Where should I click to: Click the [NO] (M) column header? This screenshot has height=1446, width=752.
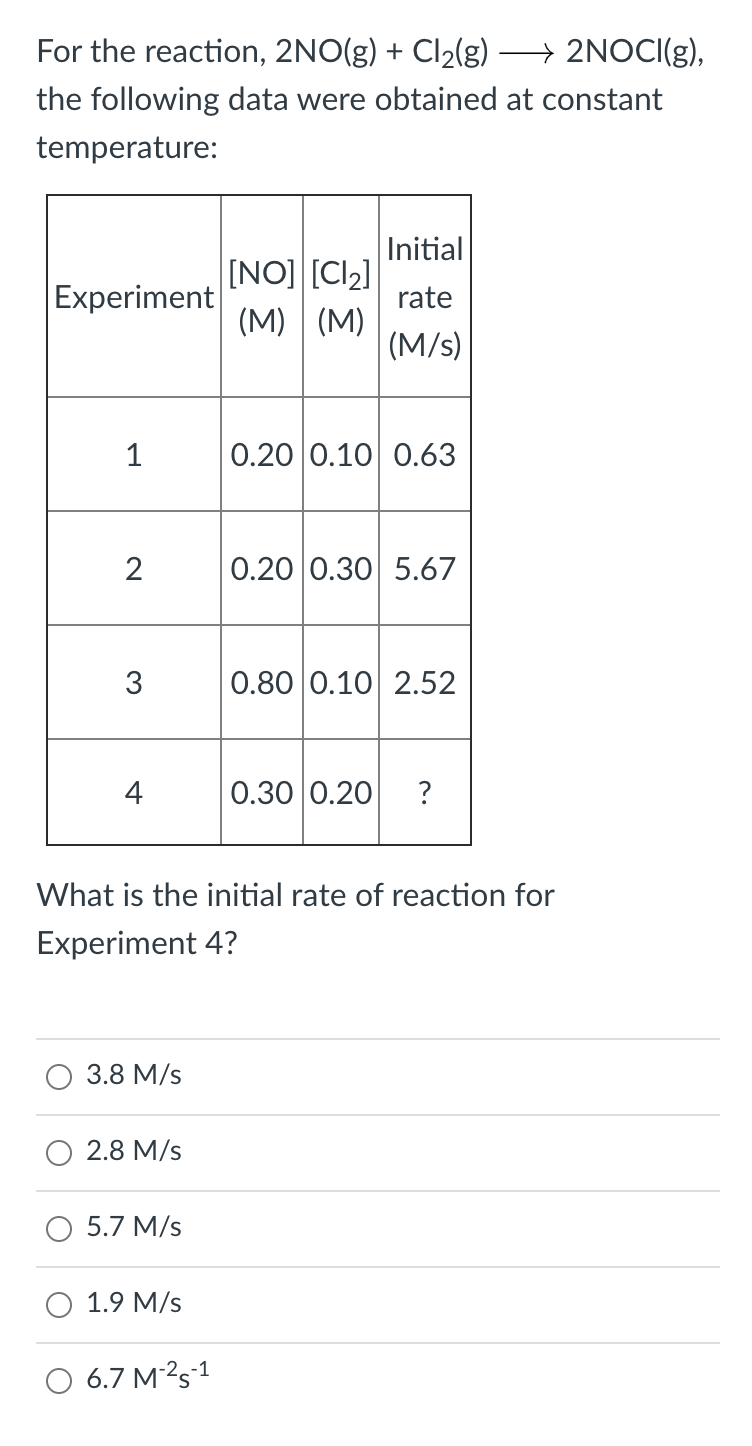click(261, 297)
